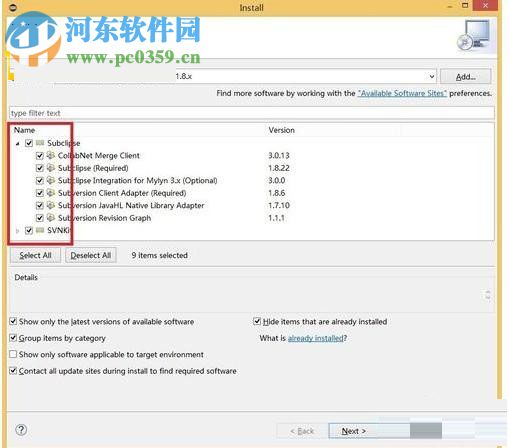The height and width of the screenshot is (448, 509).
Task: Maximize the Install window
Action: [x=465, y=5]
